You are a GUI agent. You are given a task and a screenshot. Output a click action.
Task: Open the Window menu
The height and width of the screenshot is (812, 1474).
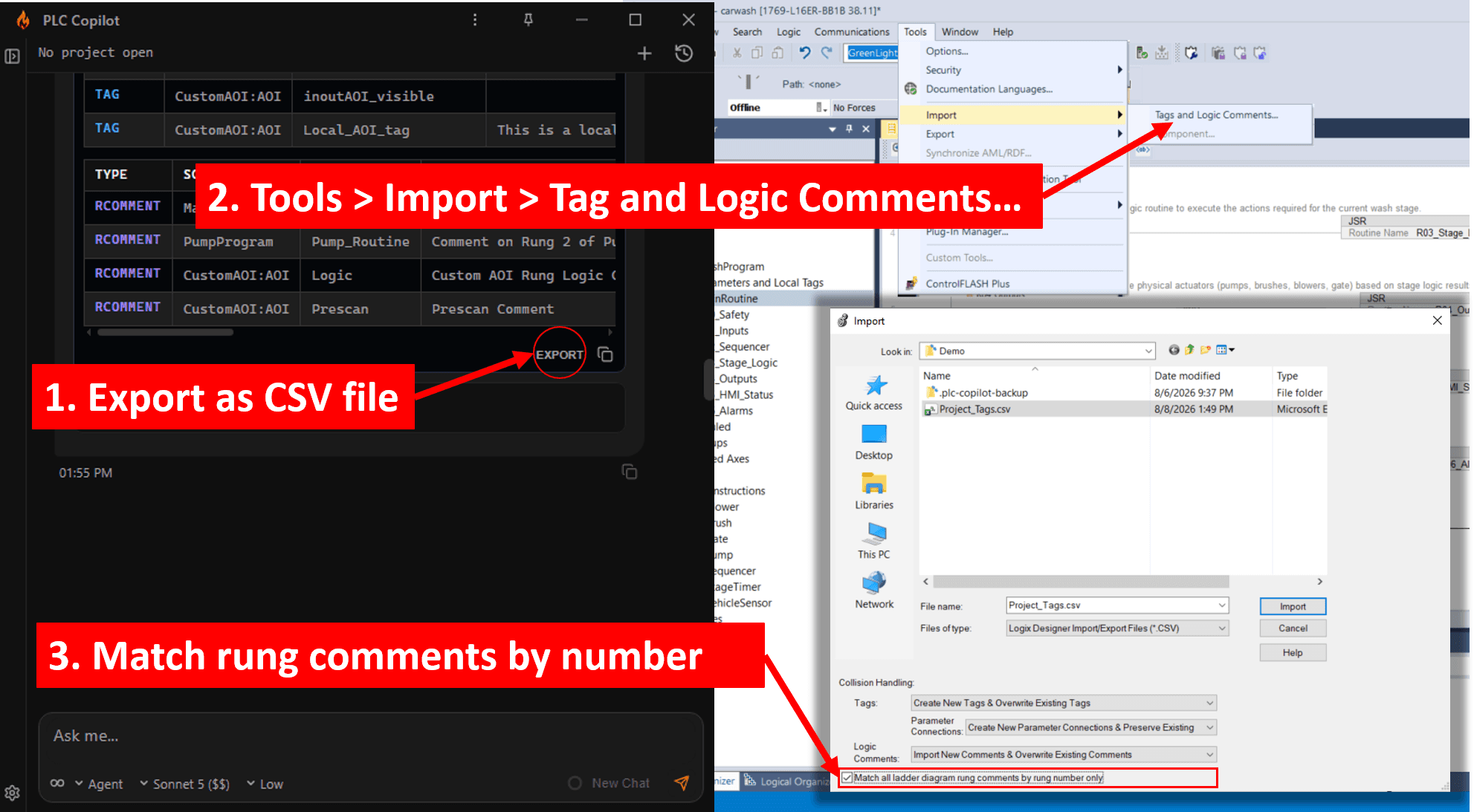[960, 32]
